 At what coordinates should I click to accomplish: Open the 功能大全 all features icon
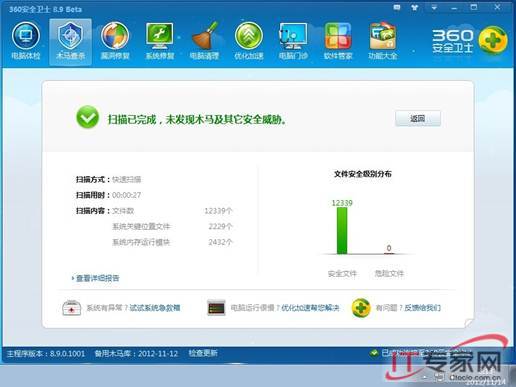(x=383, y=41)
